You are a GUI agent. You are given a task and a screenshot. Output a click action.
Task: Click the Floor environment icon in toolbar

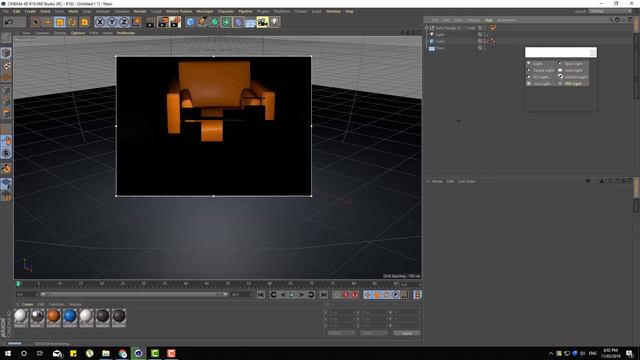[250, 22]
